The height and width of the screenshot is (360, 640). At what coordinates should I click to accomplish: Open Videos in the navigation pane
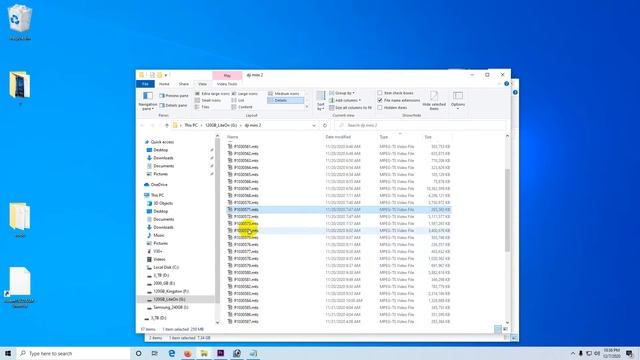tap(159, 260)
